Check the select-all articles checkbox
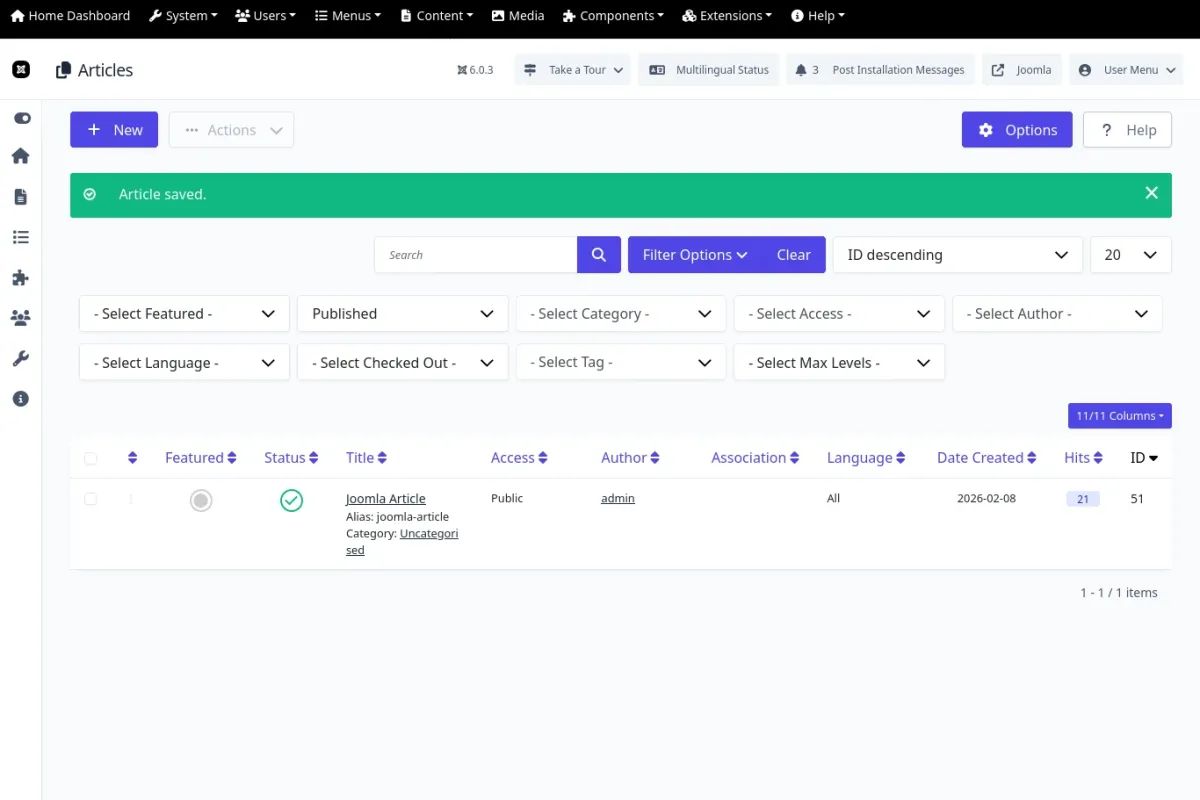 91,459
